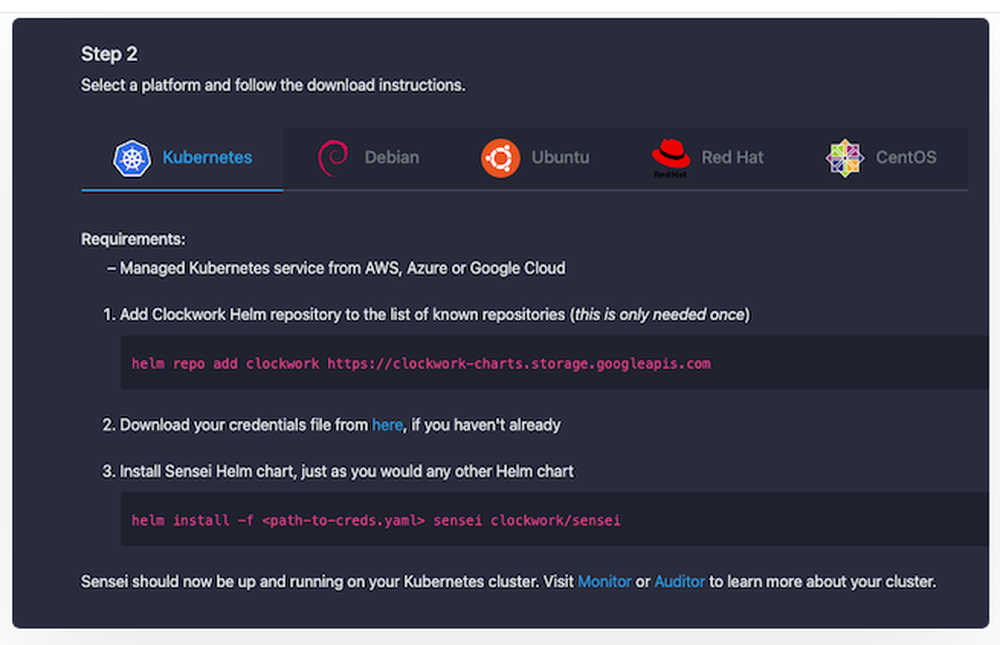Screen dimensions: 1000x645
Task: Select the Ubuntu platform tab
Action: click(536, 158)
